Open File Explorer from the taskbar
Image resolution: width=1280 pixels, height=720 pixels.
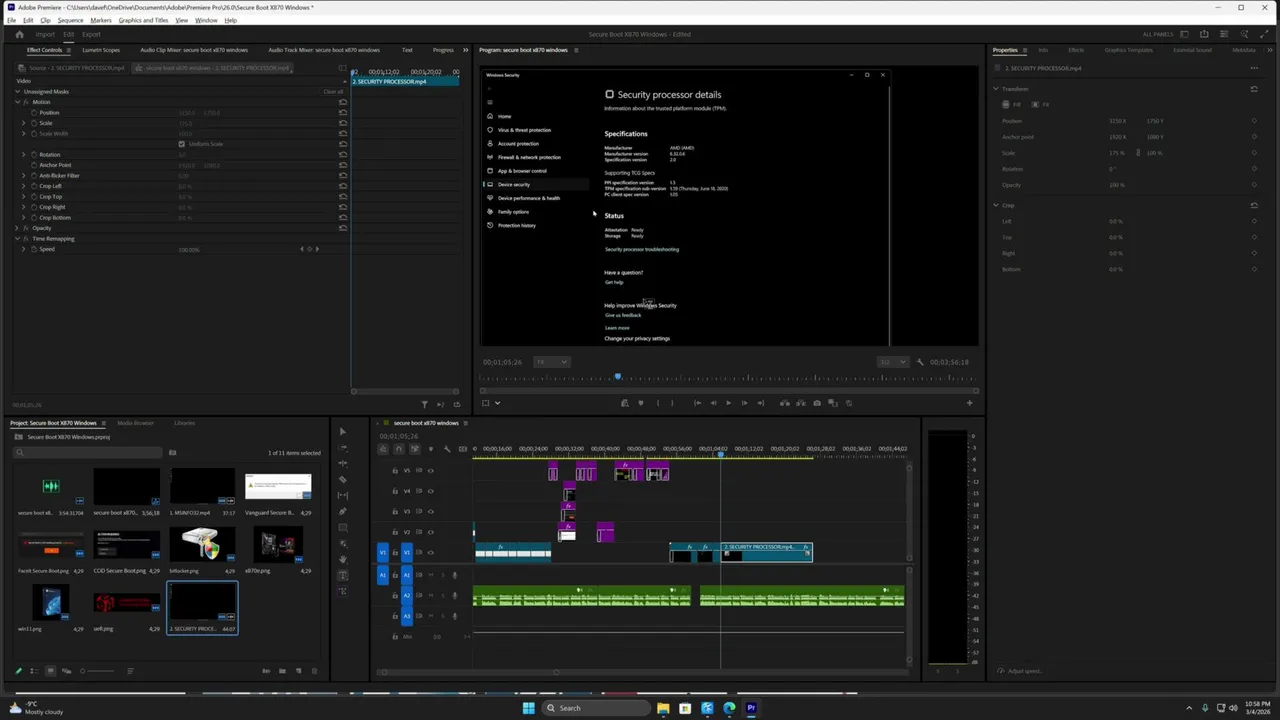663,708
